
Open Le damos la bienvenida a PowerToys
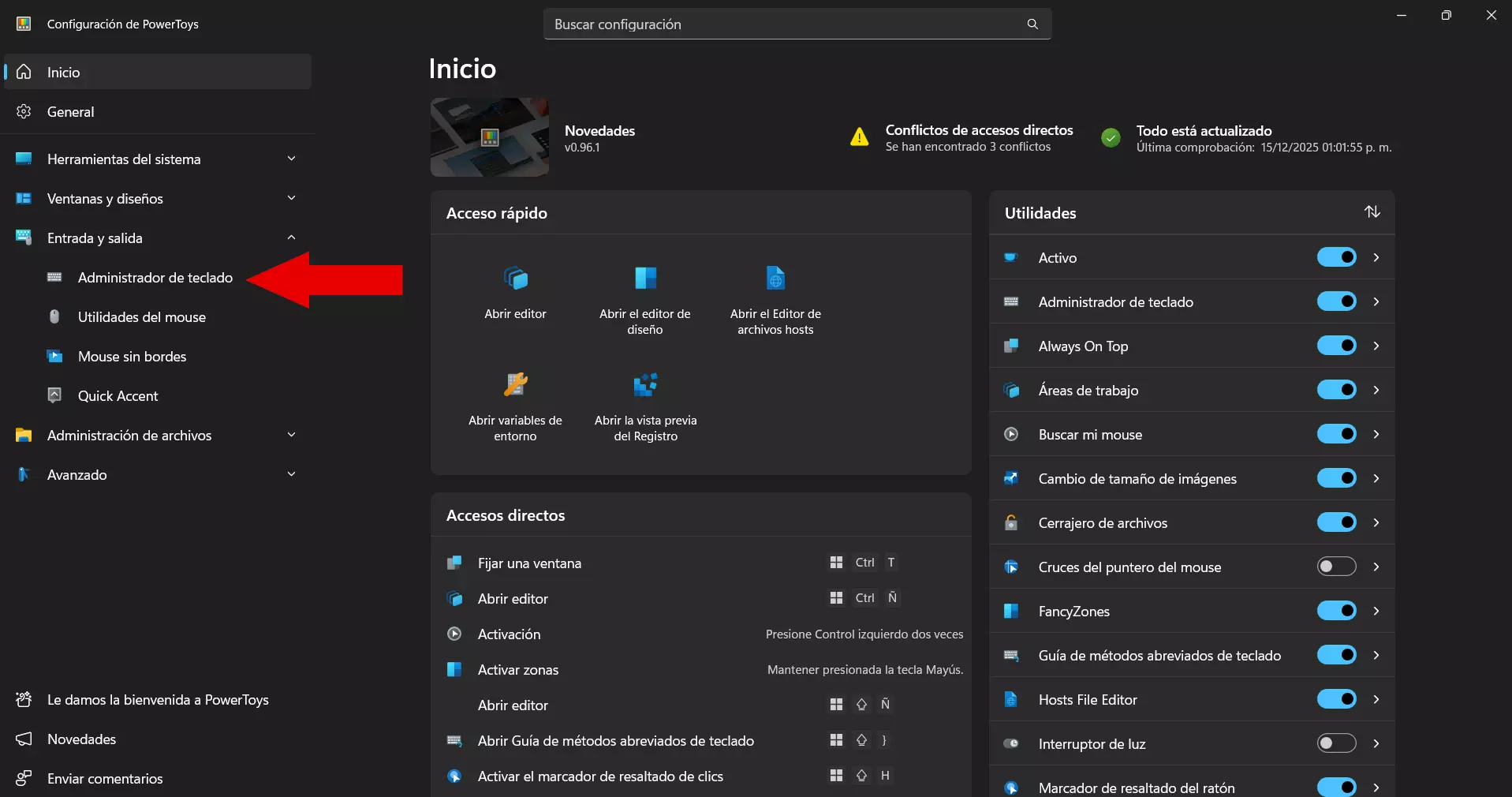pyautogui.click(x=157, y=700)
